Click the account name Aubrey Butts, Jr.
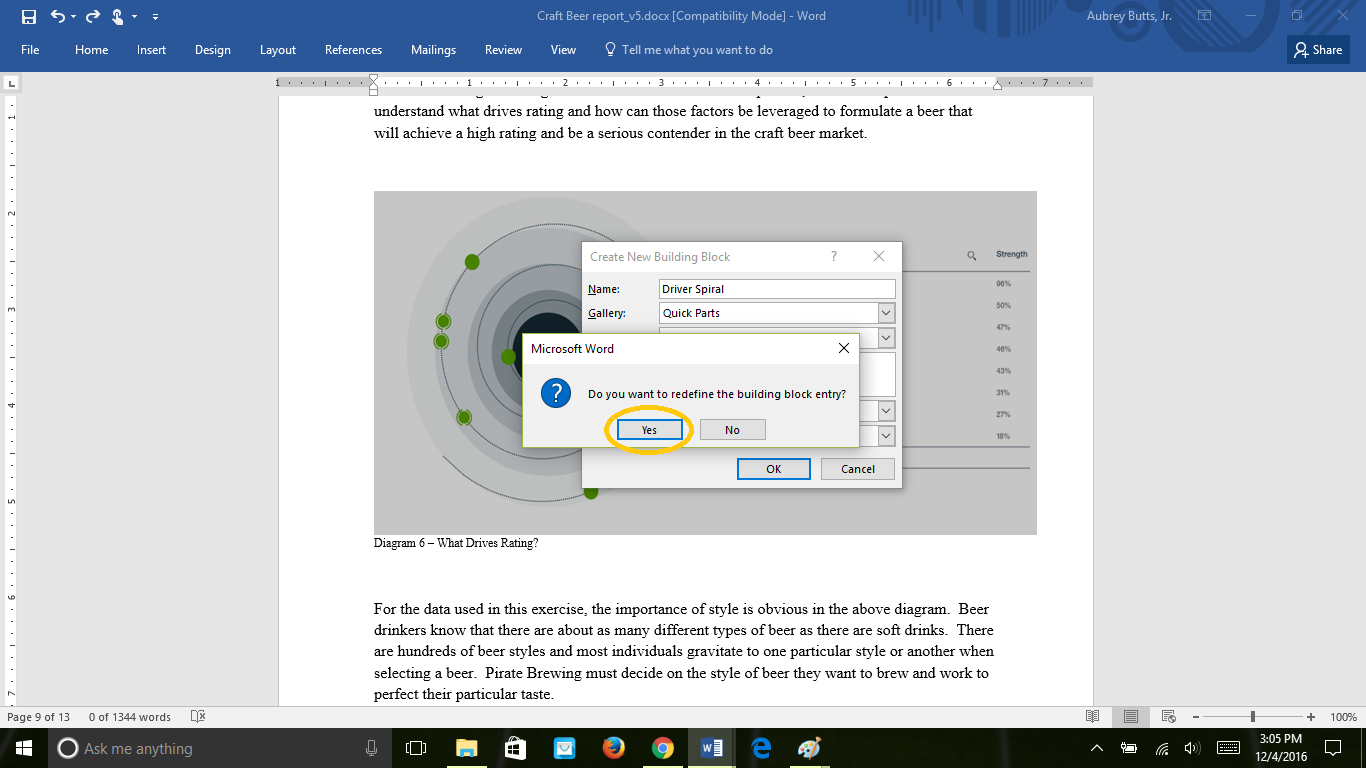This screenshot has height=768, width=1366. (1129, 16)
